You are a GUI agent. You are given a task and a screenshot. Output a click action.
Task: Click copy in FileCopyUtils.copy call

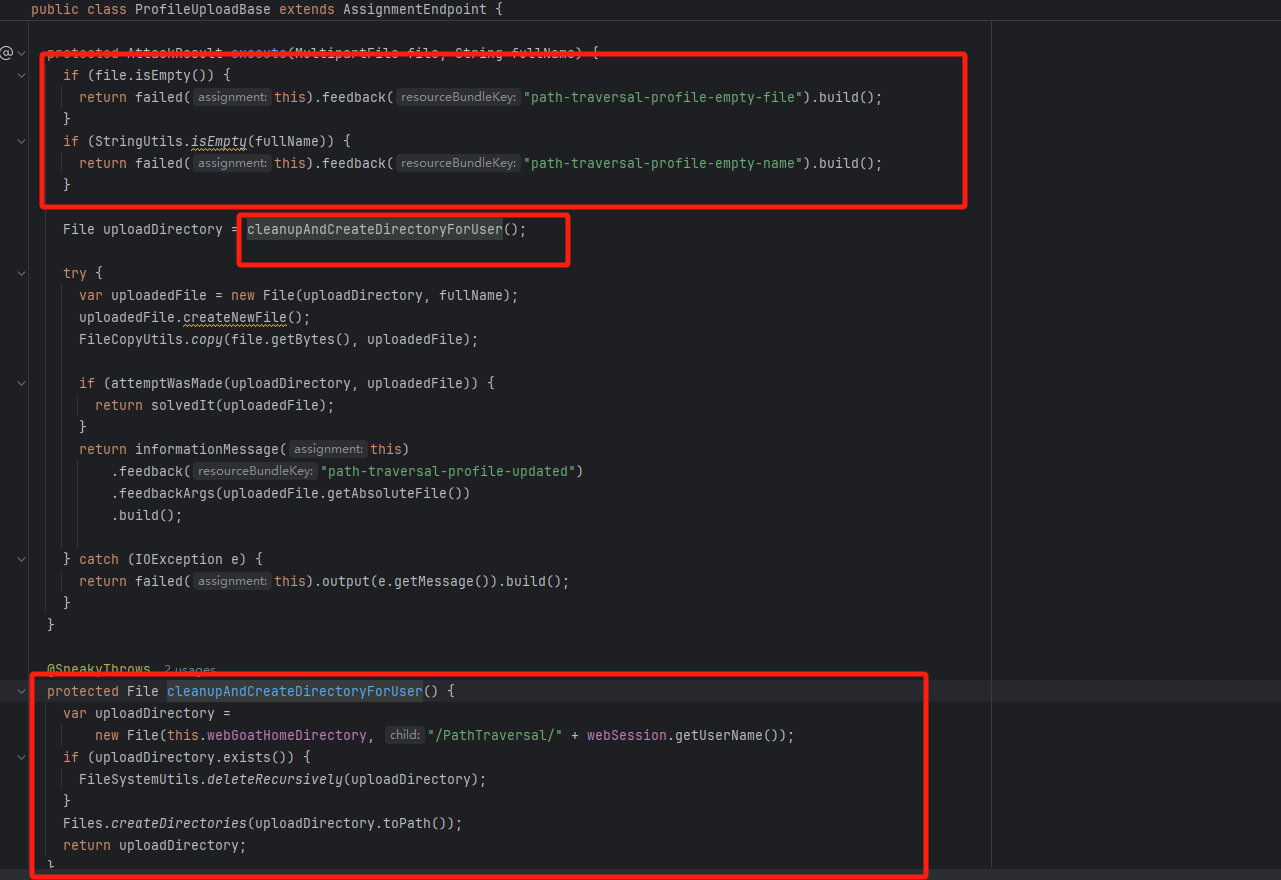click(x=206, y=339)
